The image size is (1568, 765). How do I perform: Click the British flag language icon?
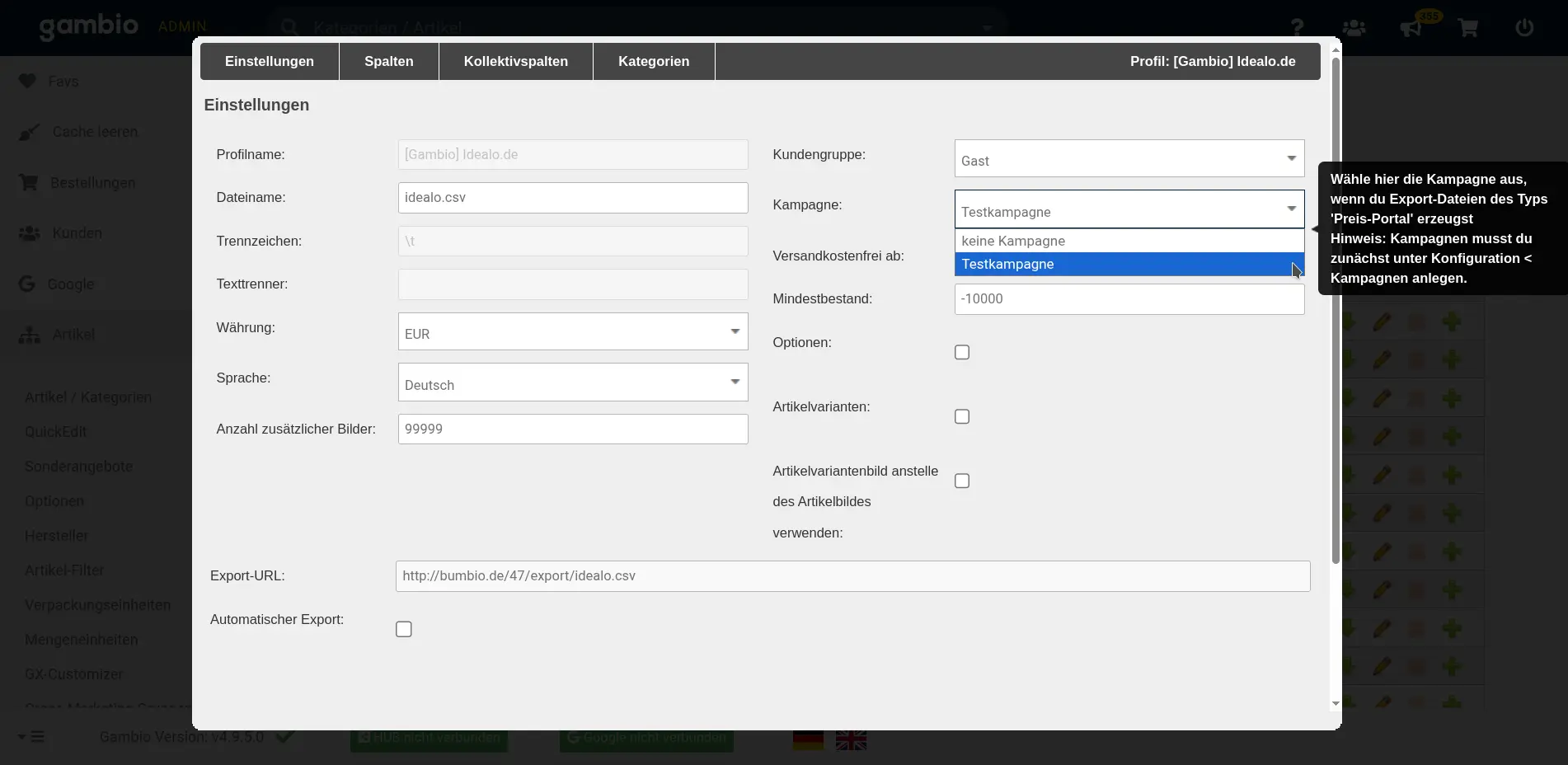[851, 739]
